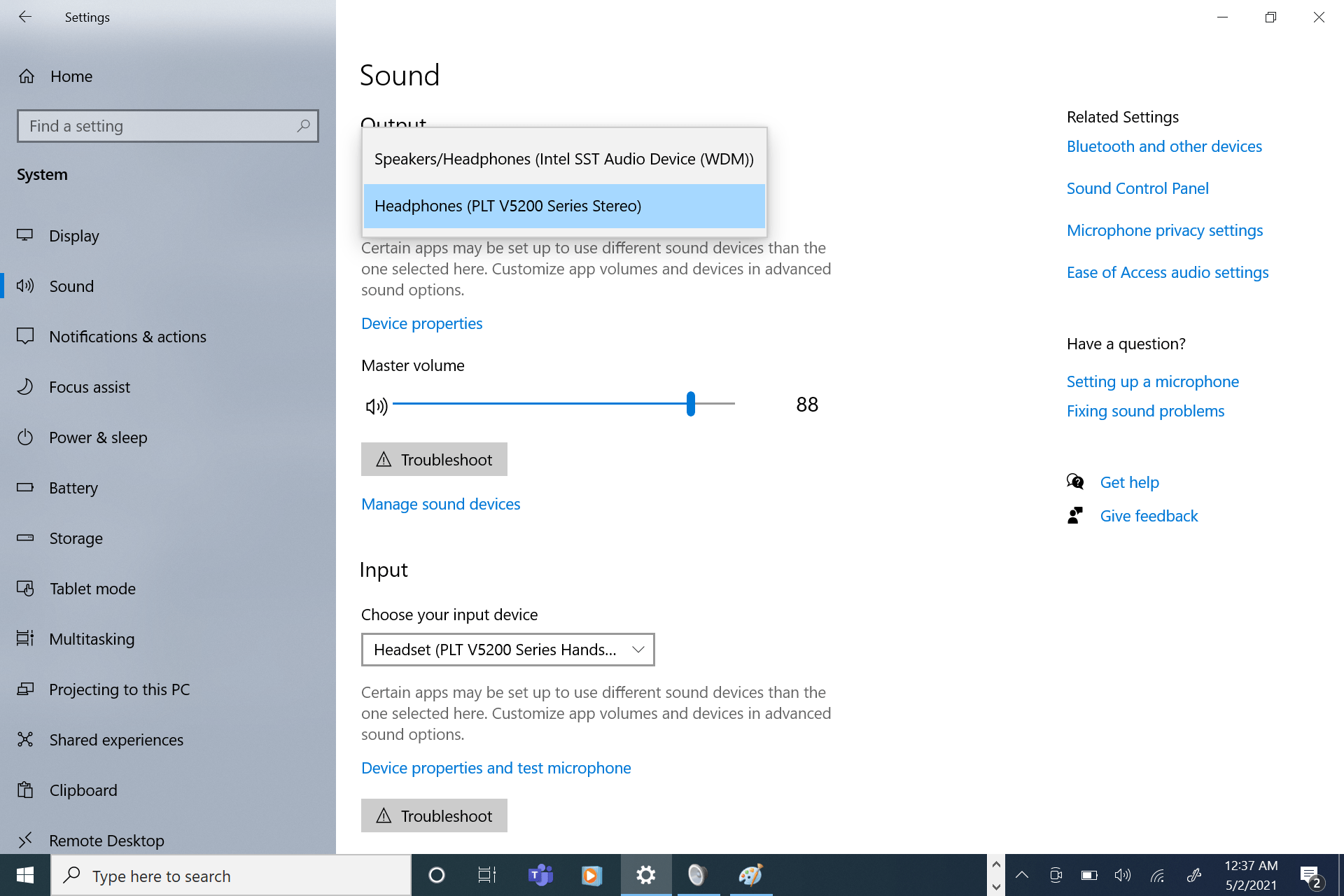Click the Get help speech bubble icon
The height and width of the screenshot is (896, 1344).
[1076, 482]
